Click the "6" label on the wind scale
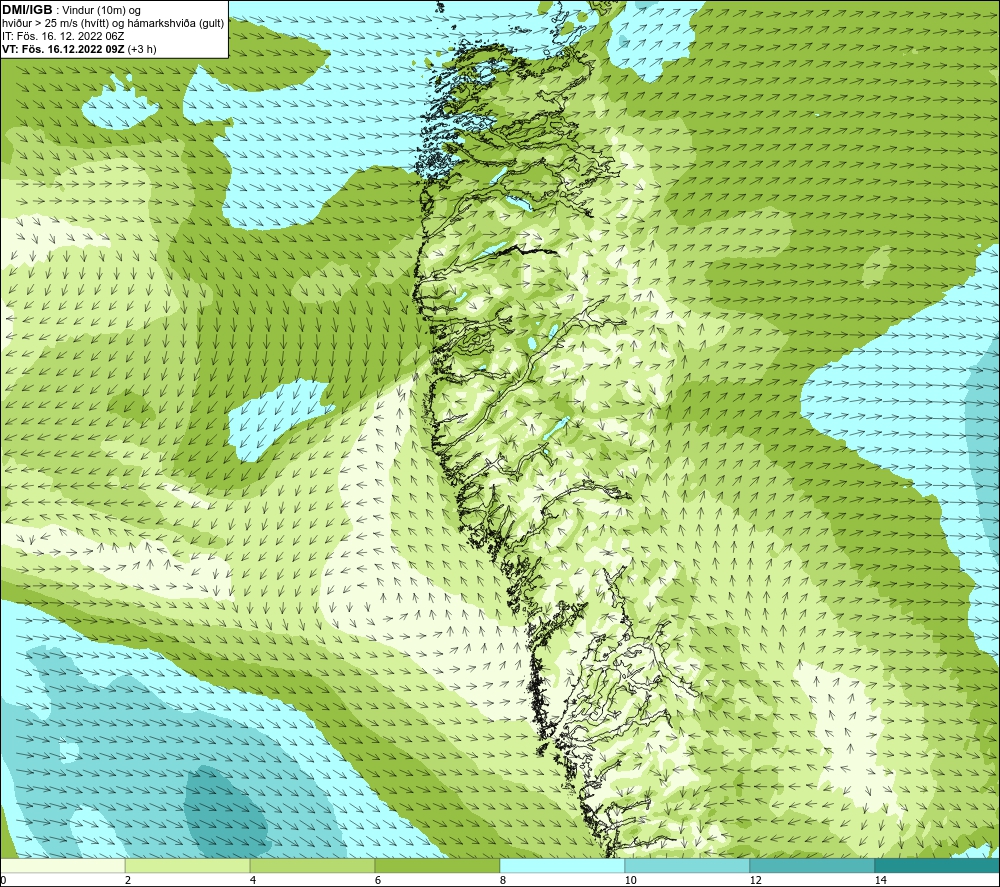The image size is (1000, 887). 378,880
